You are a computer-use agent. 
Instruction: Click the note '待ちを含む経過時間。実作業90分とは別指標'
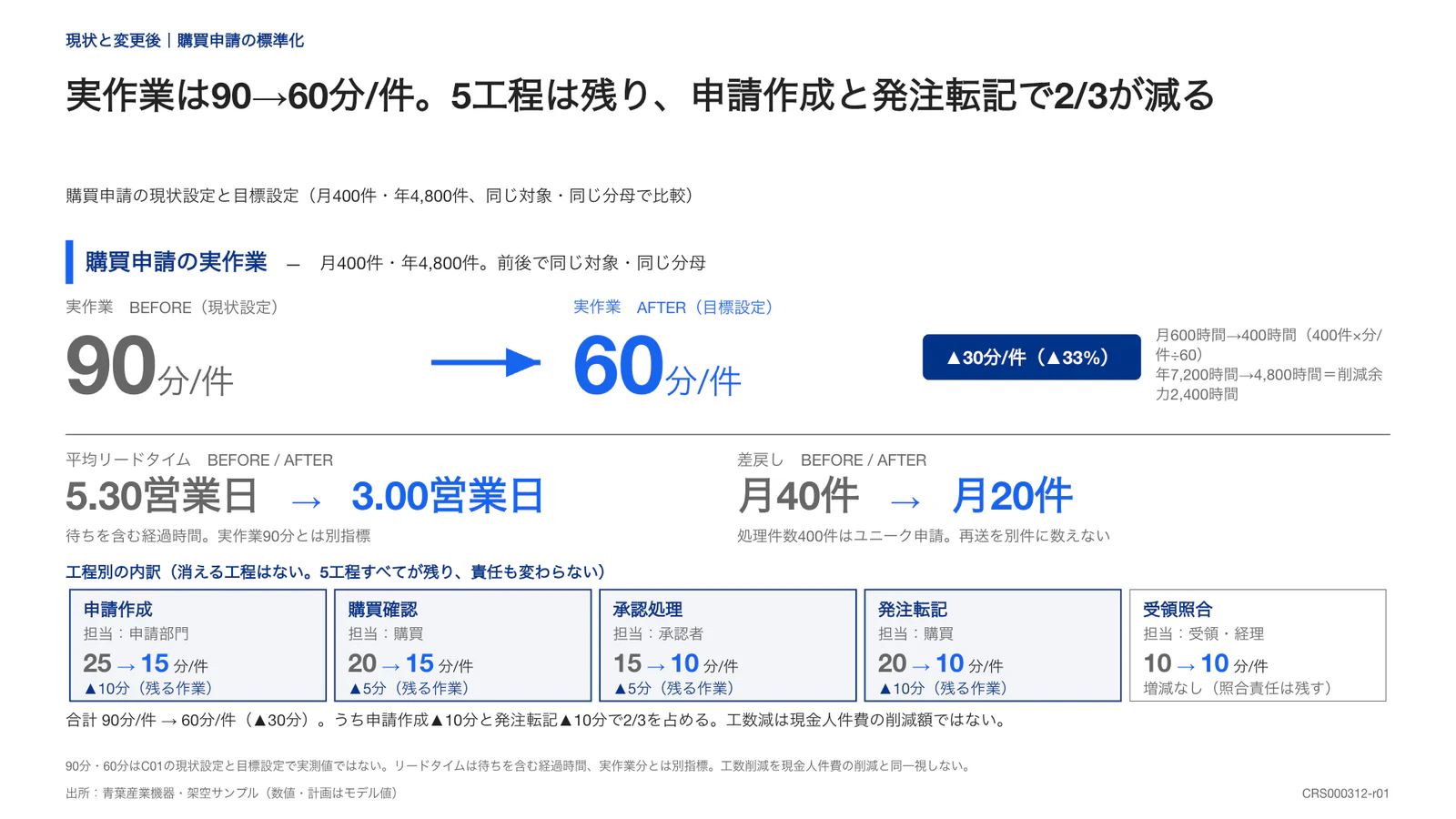tap(217, 536)
